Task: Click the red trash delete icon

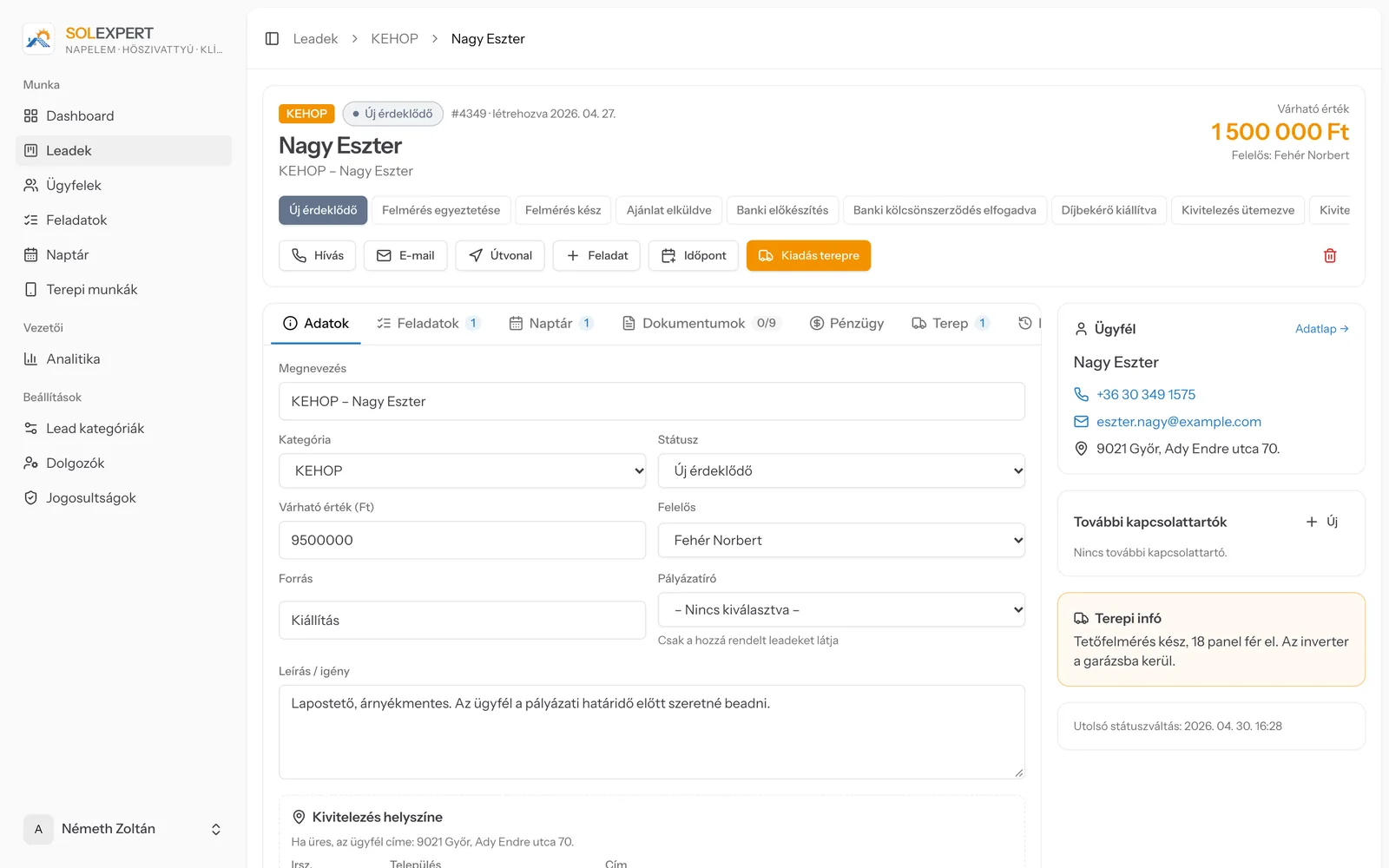Action: click(x=1330, y=256)
